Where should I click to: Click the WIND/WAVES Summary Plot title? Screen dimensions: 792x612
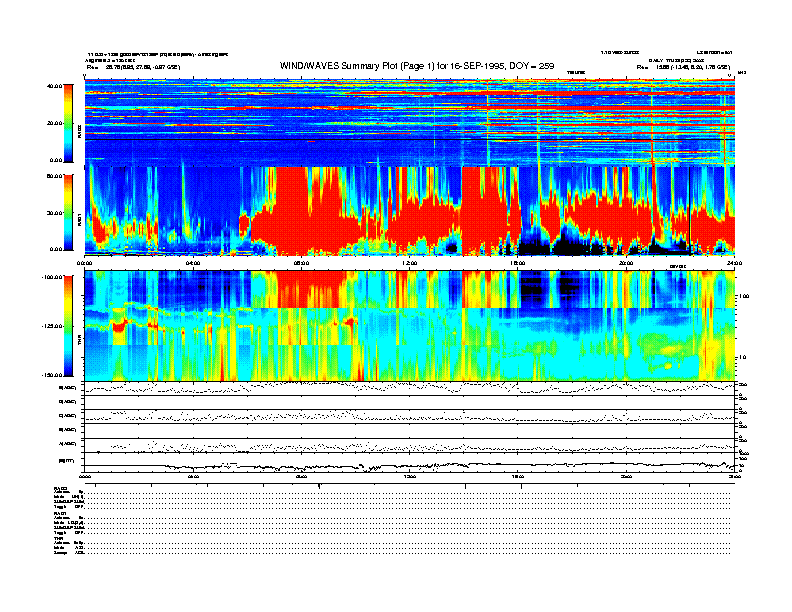tap(417, 66)
